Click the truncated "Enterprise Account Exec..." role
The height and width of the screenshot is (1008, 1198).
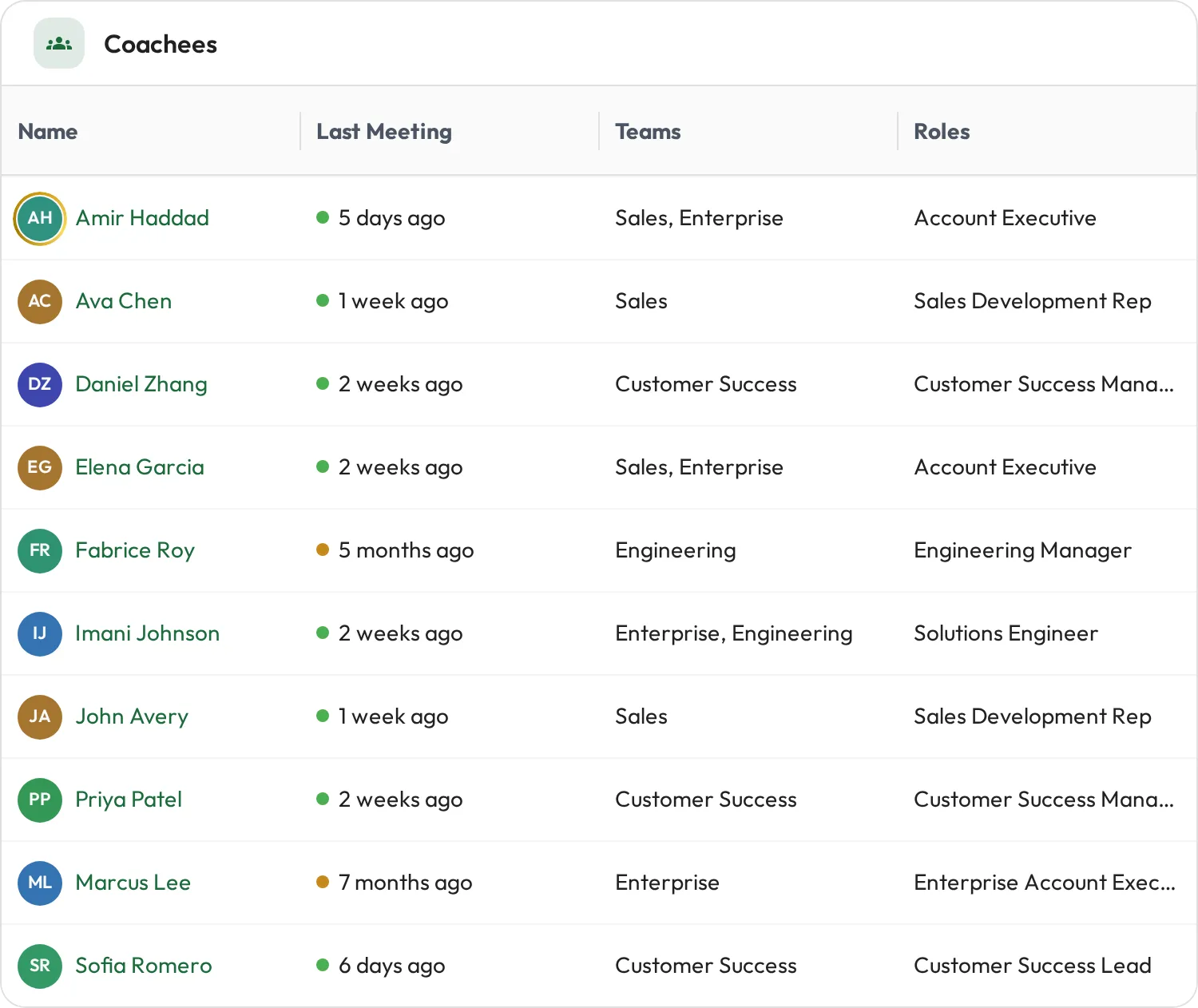tap(1045, 883)
